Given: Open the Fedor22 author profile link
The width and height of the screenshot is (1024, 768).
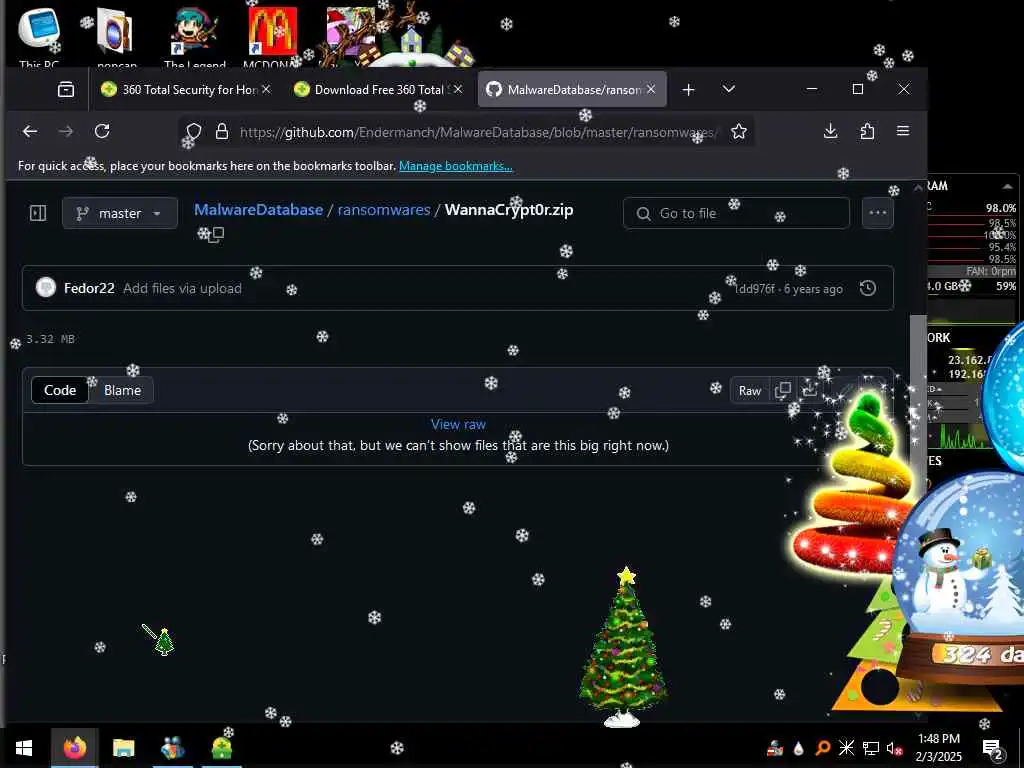Looking at the screenshot, I should coord(89,288).
